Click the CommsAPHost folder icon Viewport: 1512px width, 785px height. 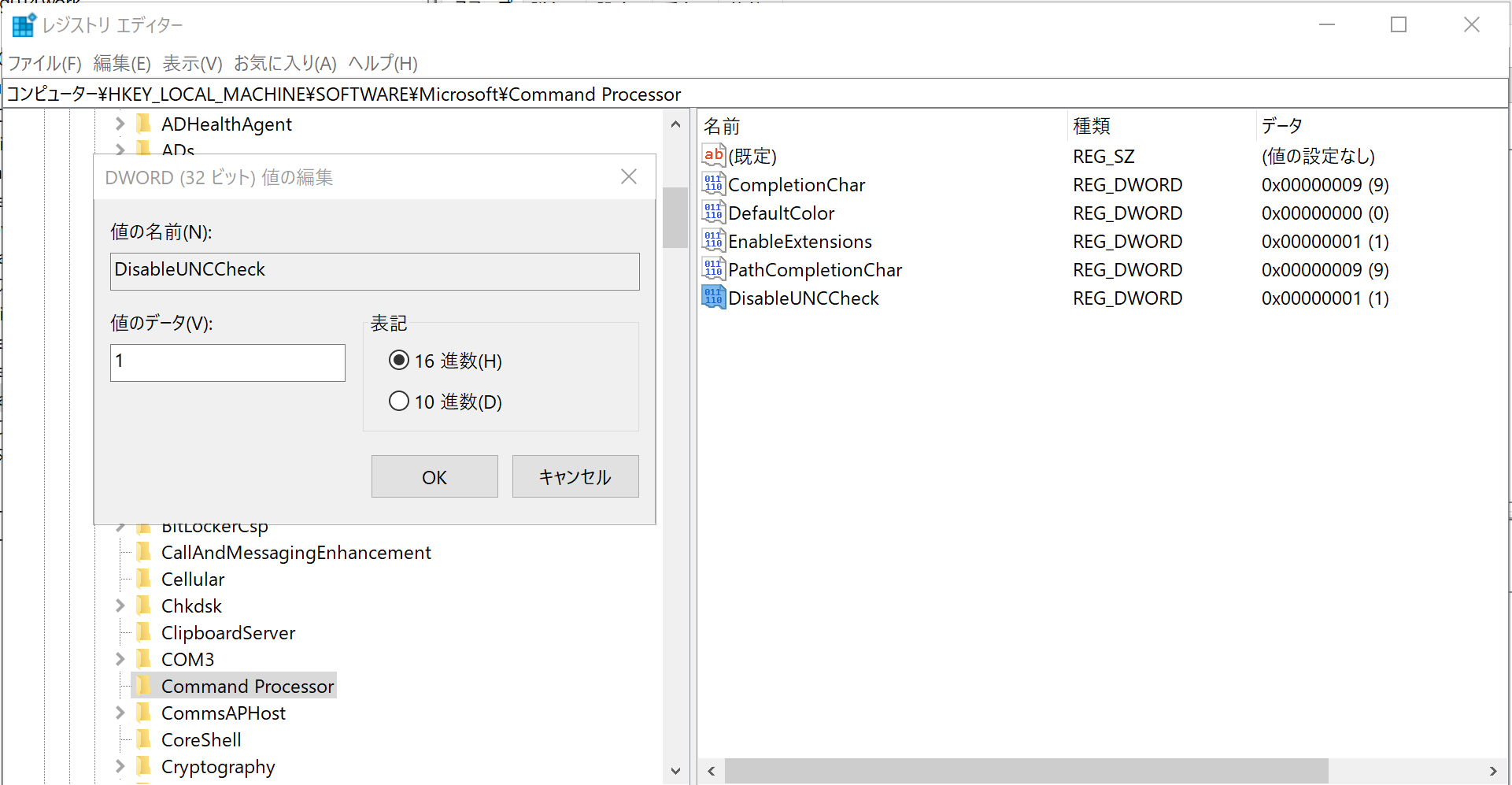(x=143, y=713)
